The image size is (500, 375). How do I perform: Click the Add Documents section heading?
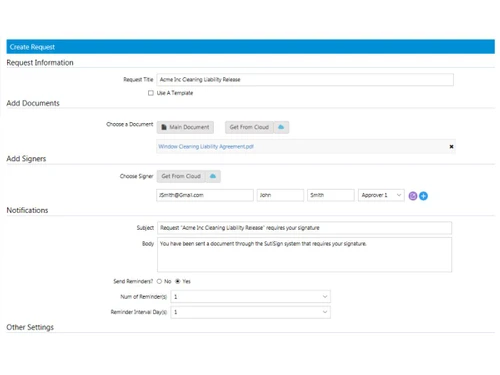33,103
